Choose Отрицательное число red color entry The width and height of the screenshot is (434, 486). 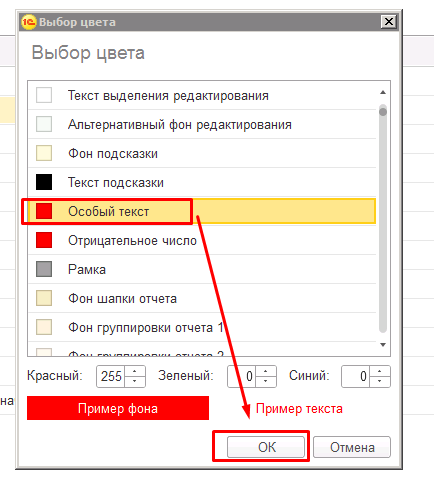point(202,240)
